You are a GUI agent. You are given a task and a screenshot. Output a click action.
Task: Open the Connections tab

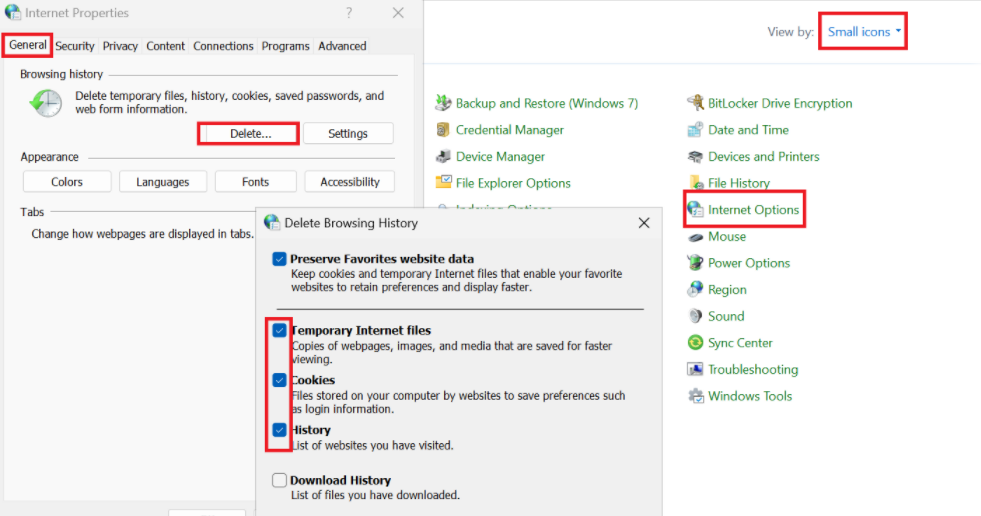[x=223, y=46]
